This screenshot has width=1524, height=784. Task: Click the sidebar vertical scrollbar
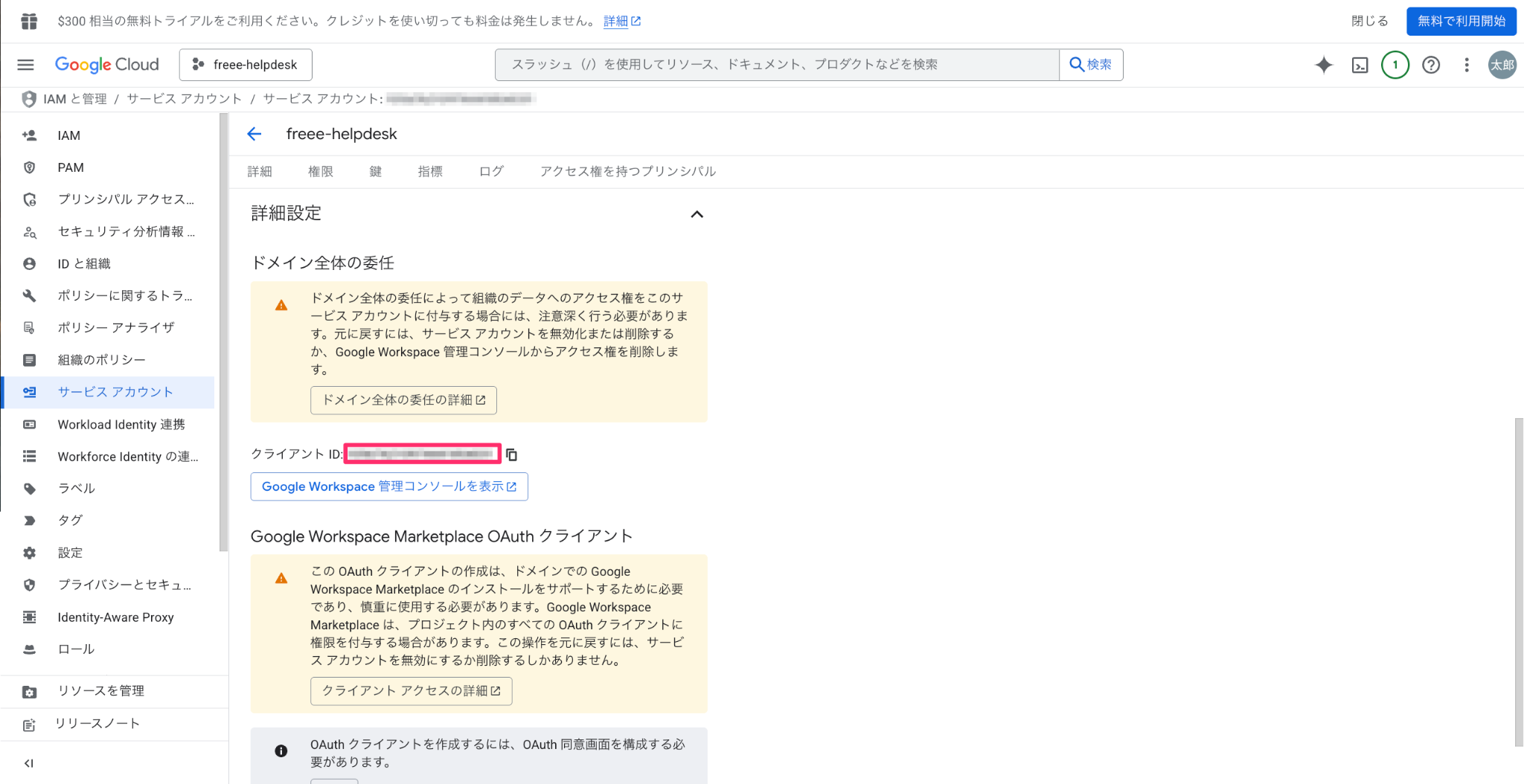223,332
